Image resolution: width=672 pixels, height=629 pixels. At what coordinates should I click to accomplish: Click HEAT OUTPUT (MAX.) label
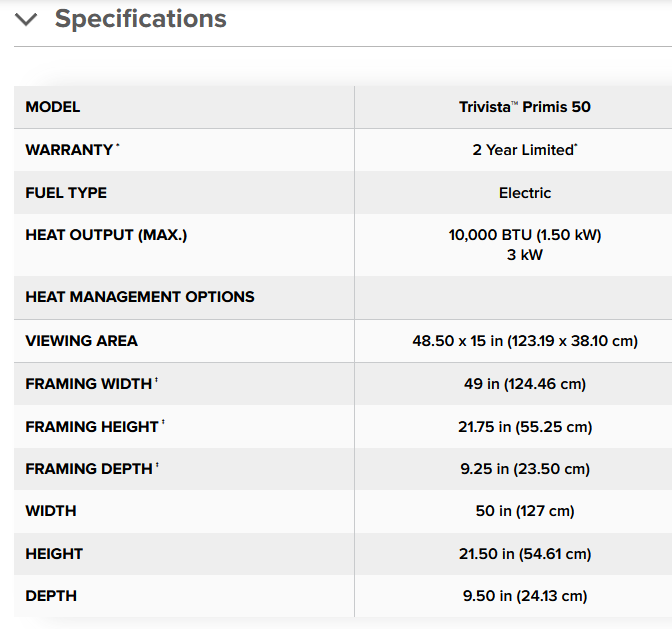click(106, 235)
